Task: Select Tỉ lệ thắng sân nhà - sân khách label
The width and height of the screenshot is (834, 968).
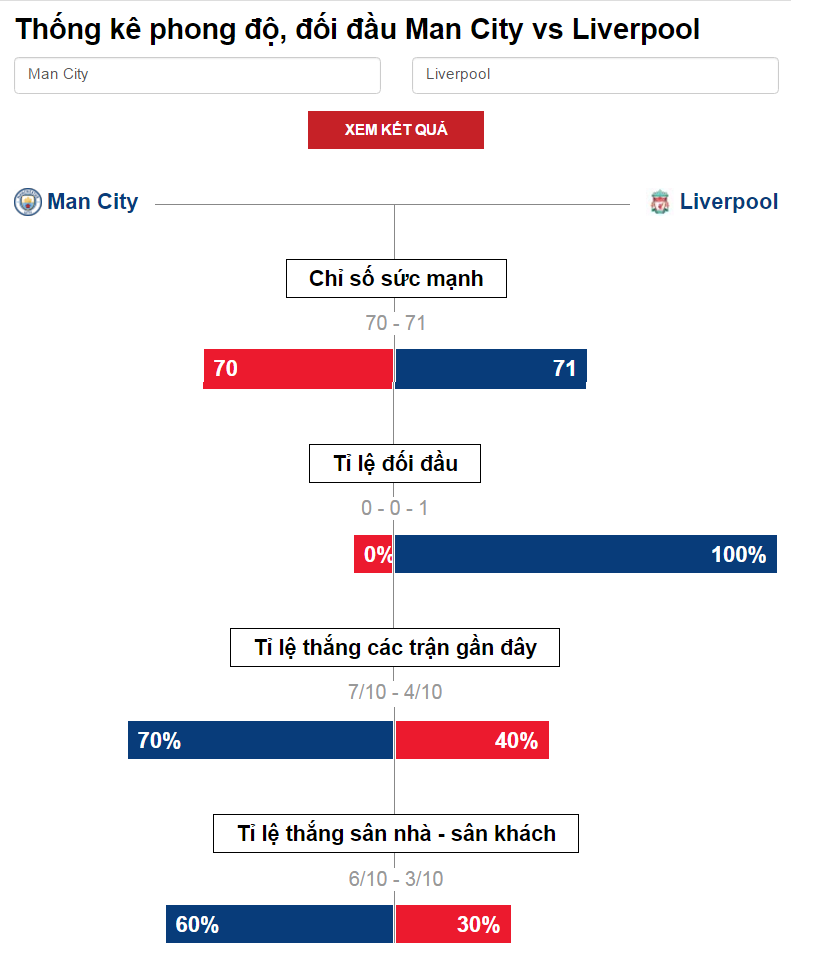Action: (x=396, y=833)
